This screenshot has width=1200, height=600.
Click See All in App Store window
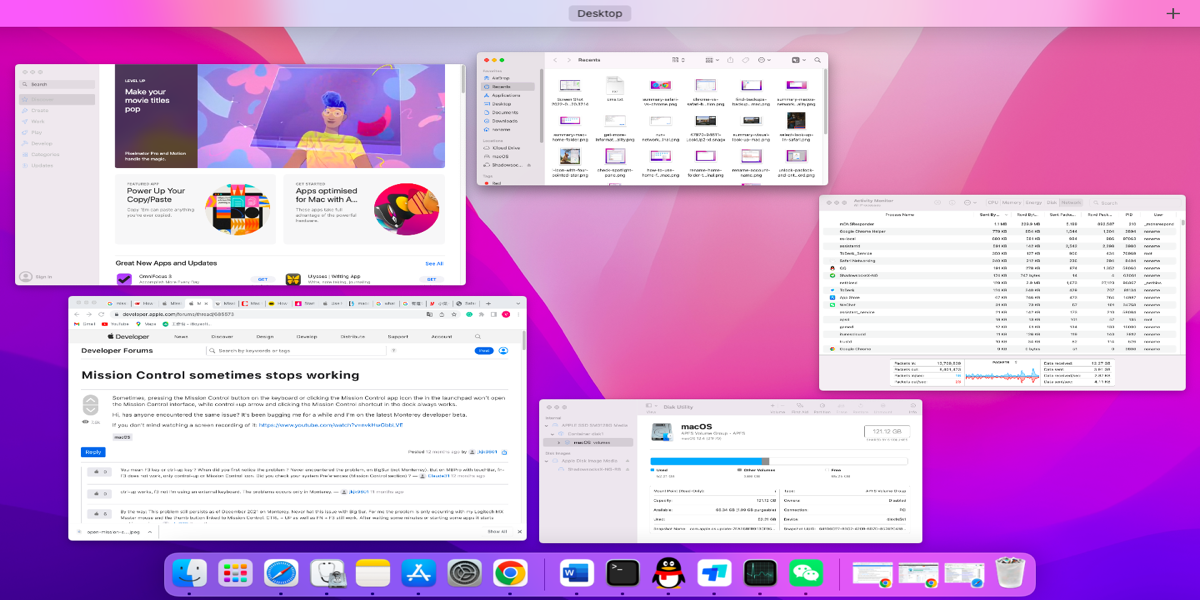[x=434, y=264]
